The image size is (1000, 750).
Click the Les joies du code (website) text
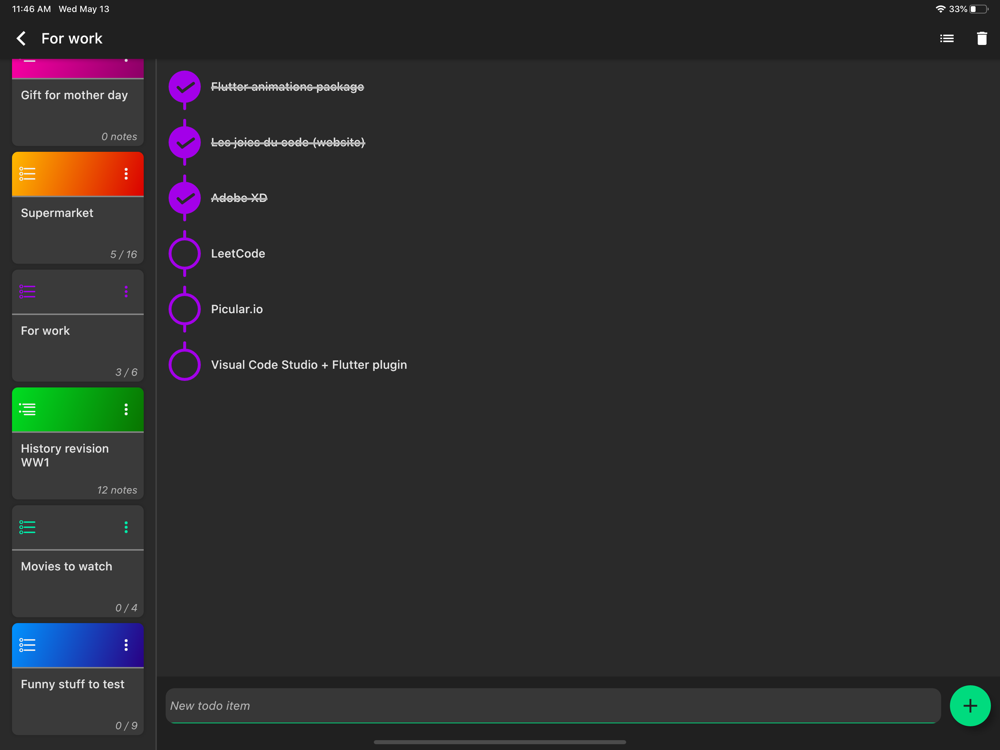point(288,142)
